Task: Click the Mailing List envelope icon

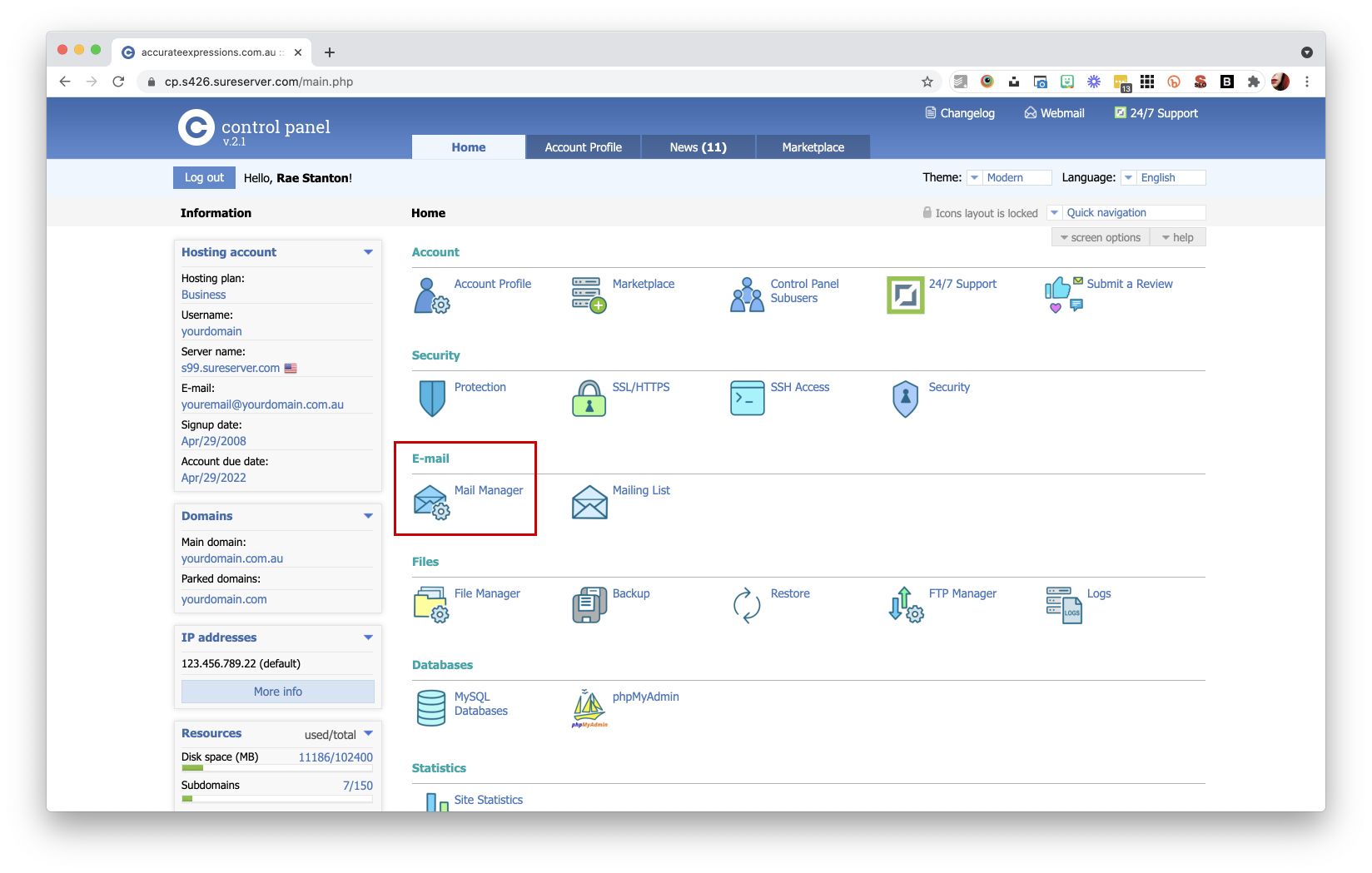Action: (x=589, y=502)
